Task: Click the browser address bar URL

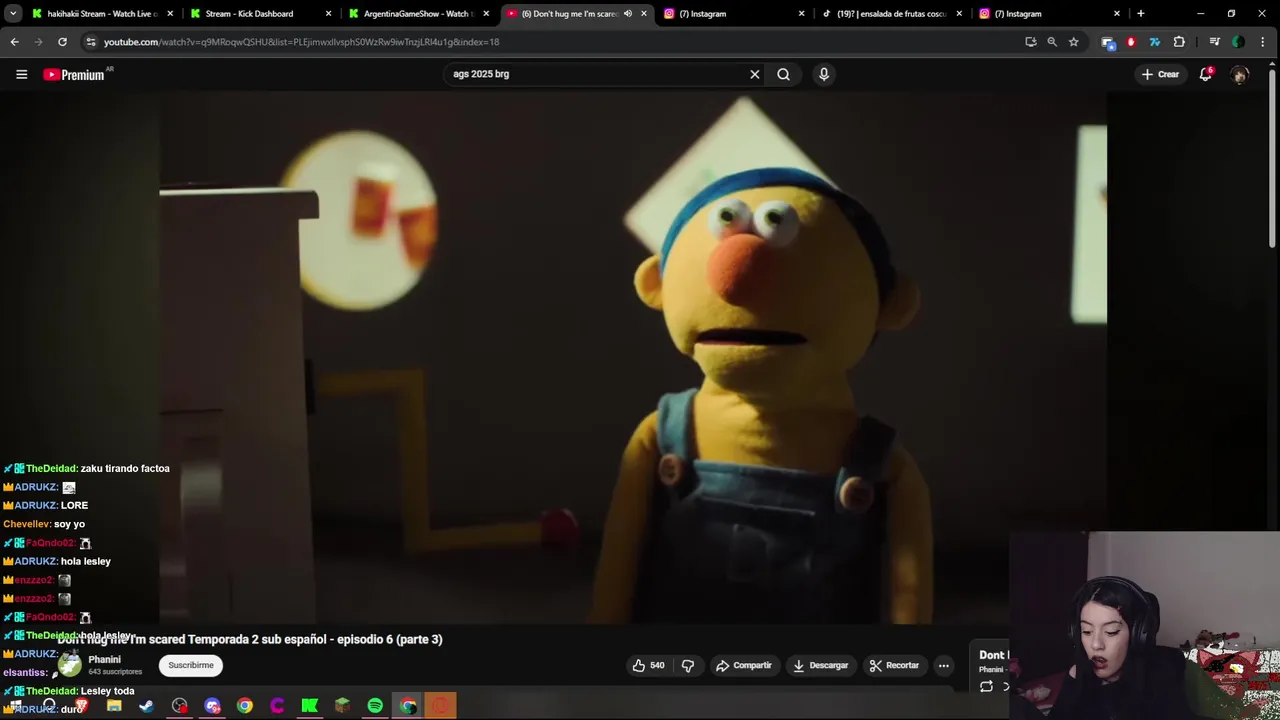Action: [301, 42]
